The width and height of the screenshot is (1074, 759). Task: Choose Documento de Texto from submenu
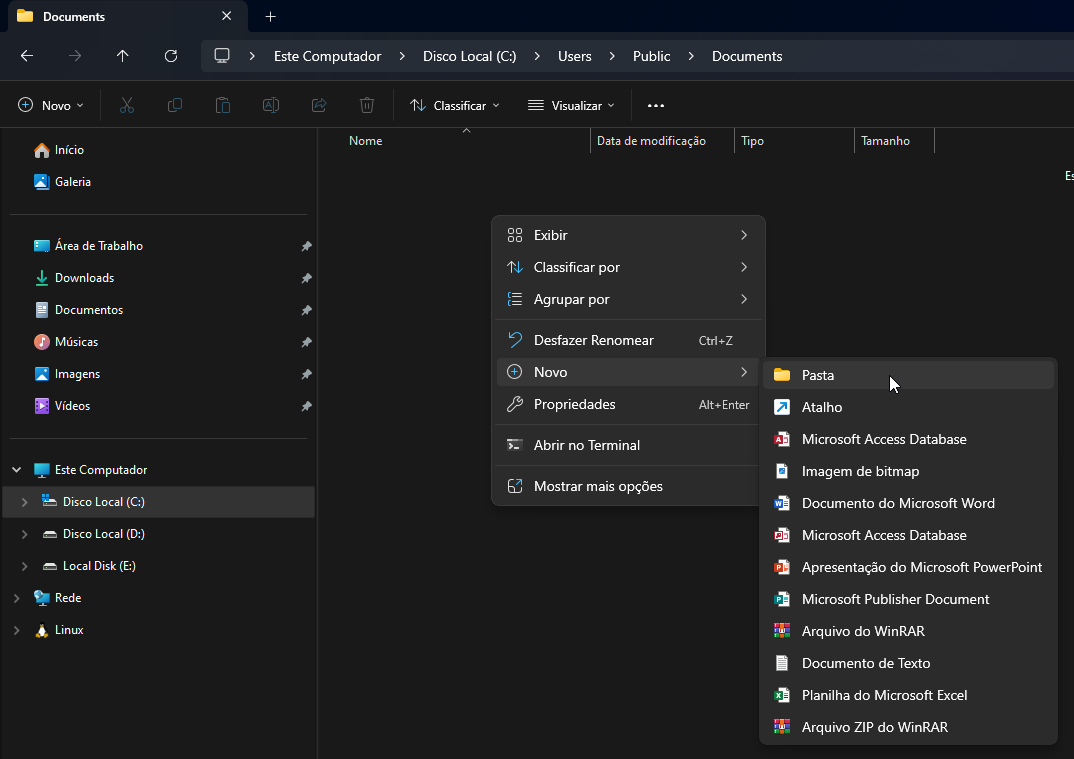pyautogui.click(x=865, y=663)
